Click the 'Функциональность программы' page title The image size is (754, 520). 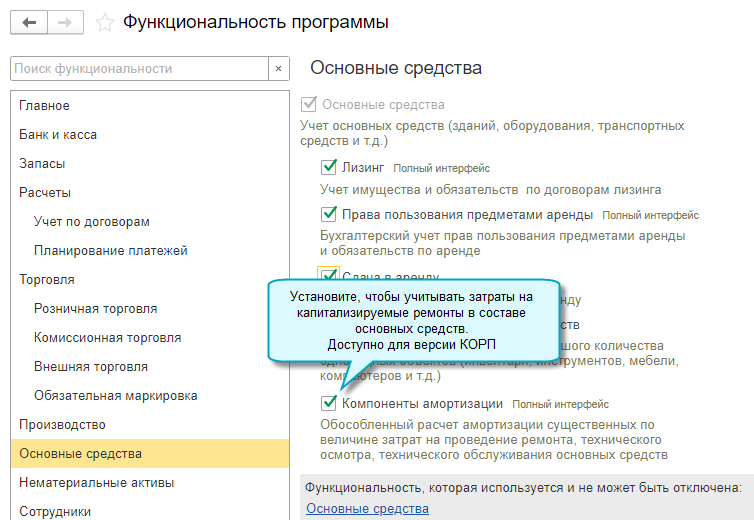point(256,22)
